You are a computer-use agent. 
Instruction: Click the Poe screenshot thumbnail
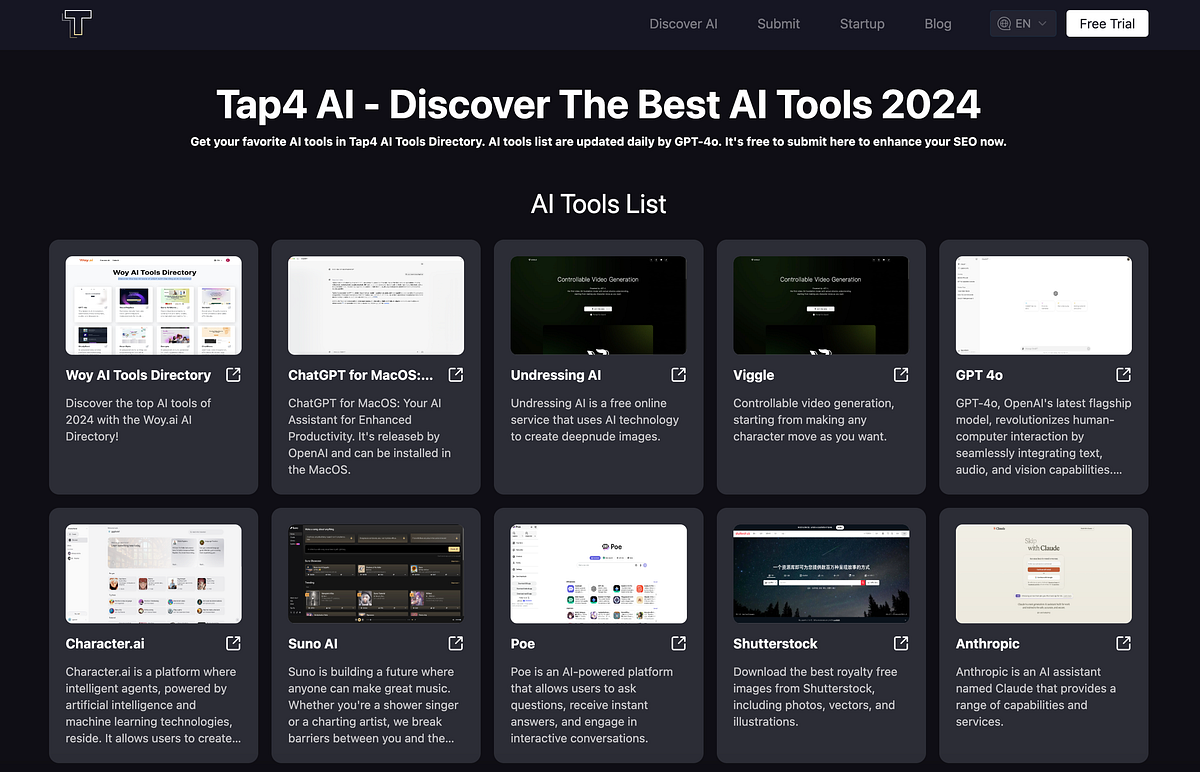598,573
